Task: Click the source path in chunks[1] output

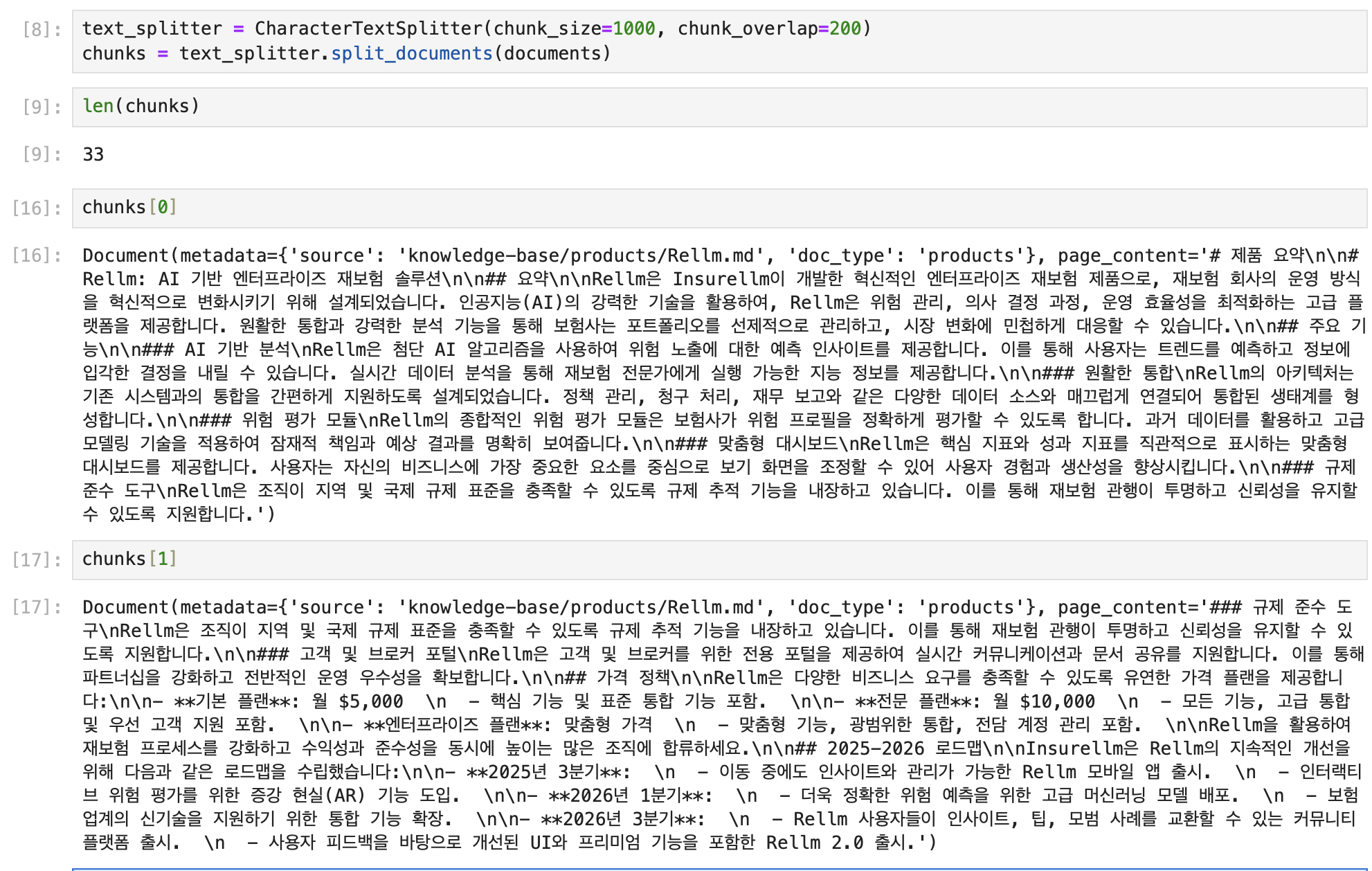Action: tap(580, 608)
